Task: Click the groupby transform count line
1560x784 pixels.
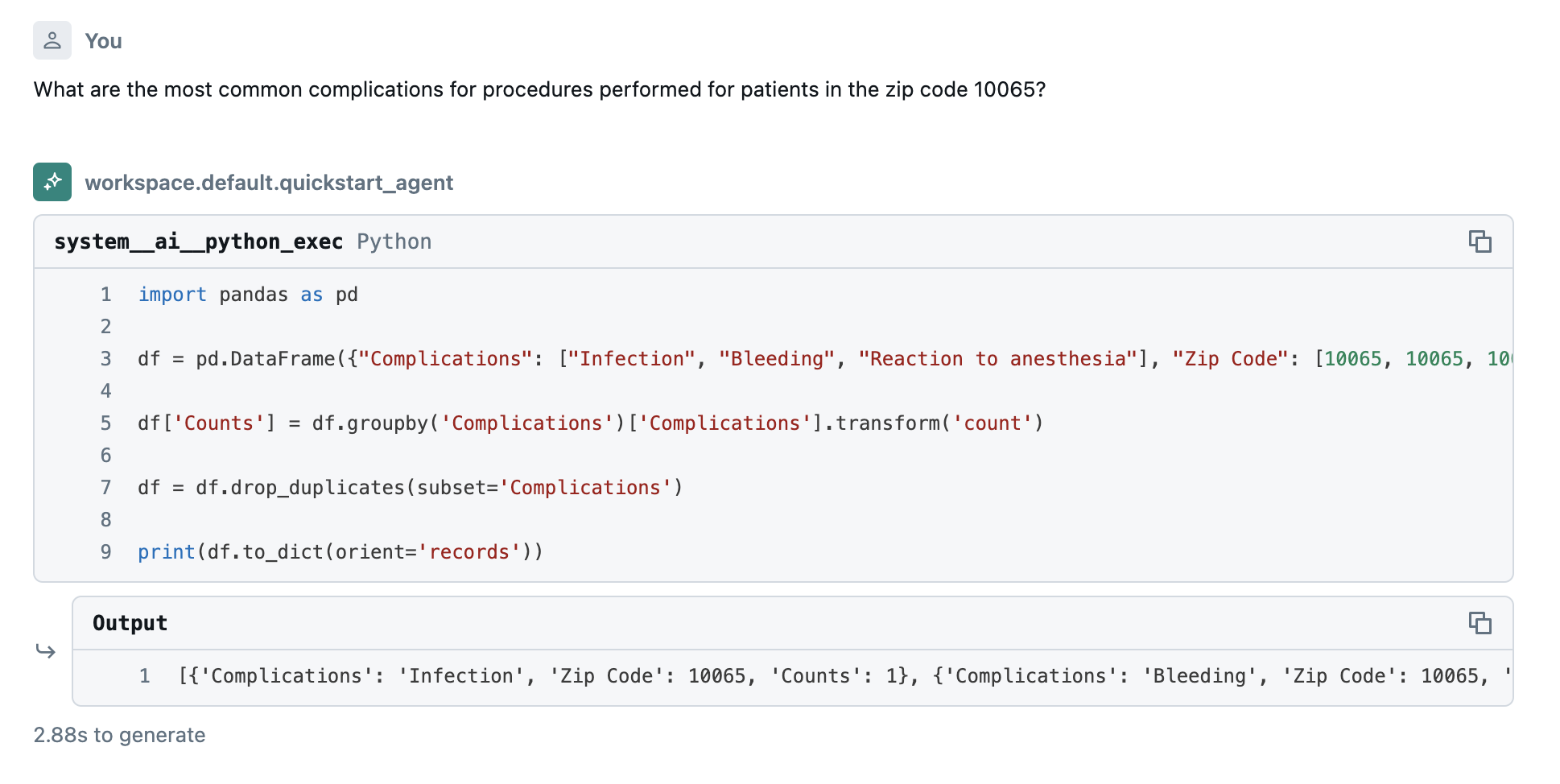Action: (590, 423)
